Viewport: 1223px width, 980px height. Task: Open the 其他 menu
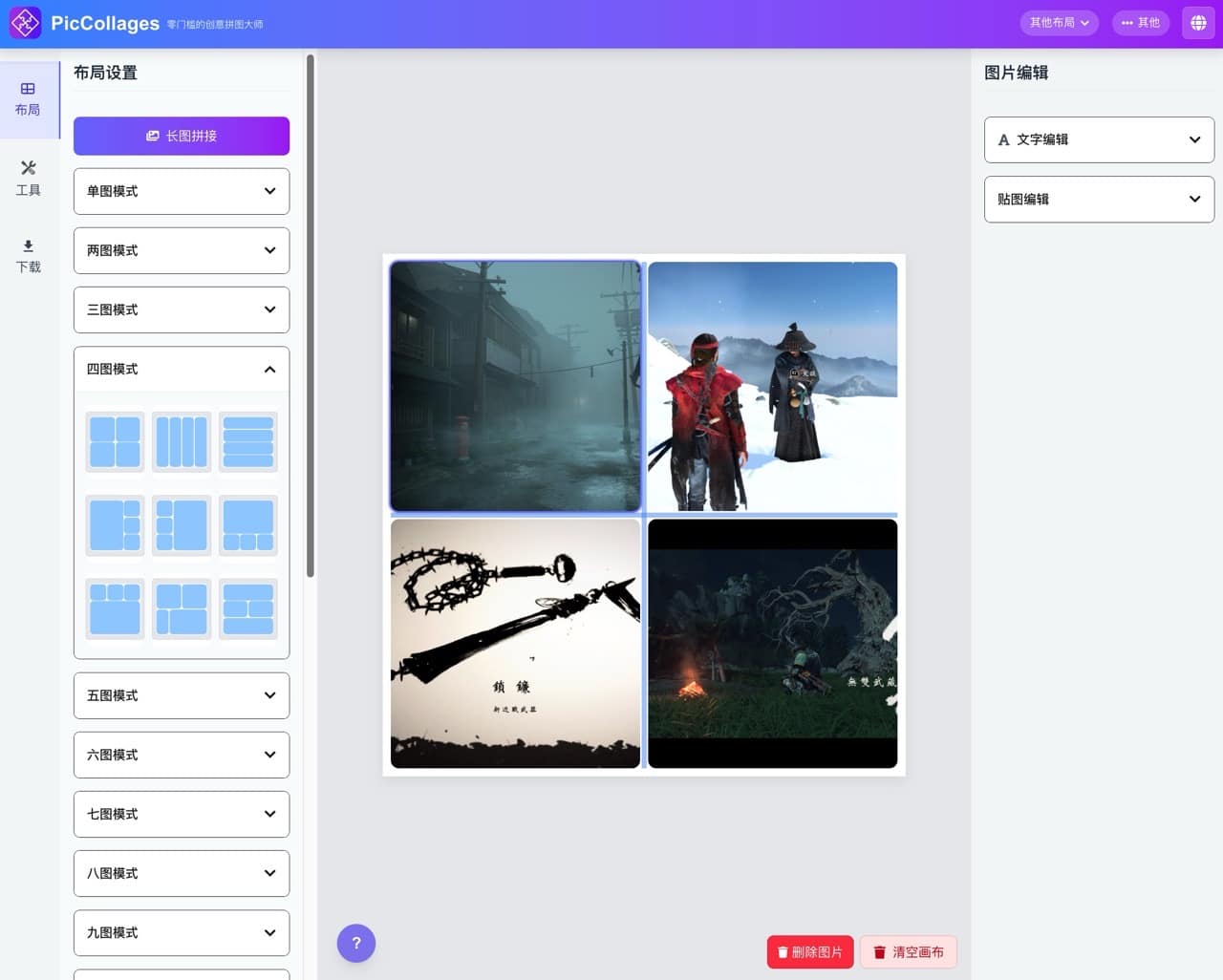tap(1141, 22)
